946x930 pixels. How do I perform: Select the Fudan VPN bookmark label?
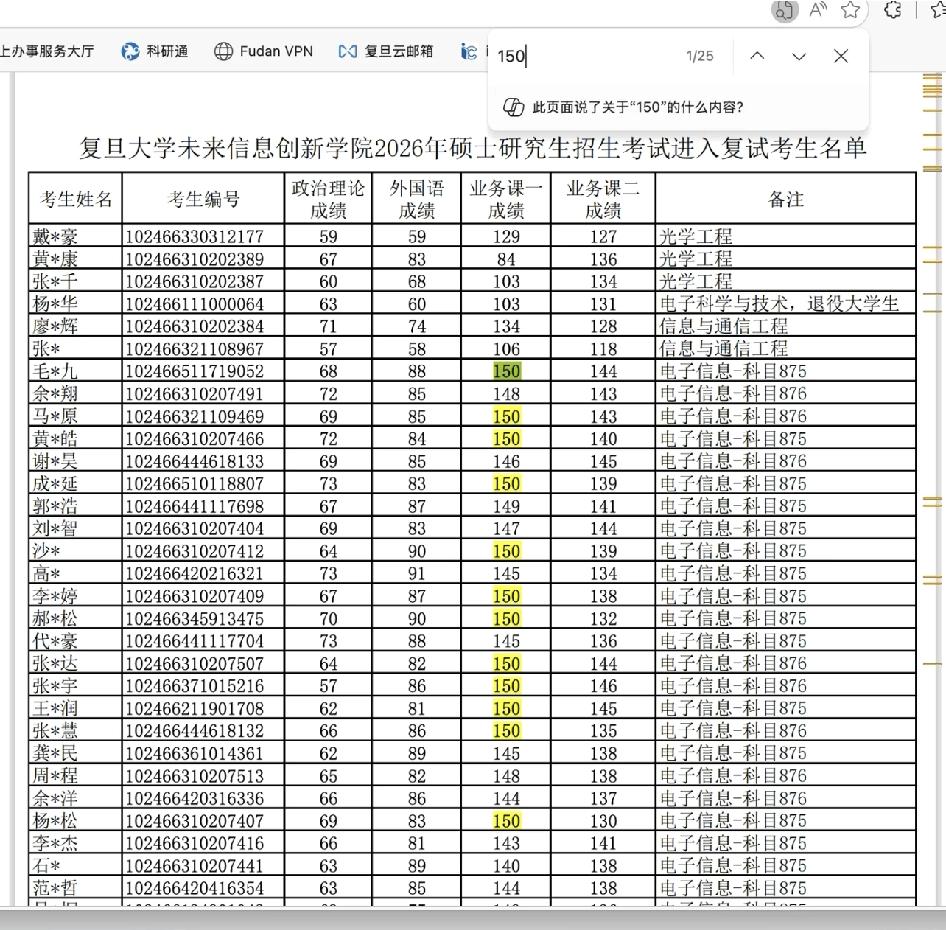(x=276, y=52)
